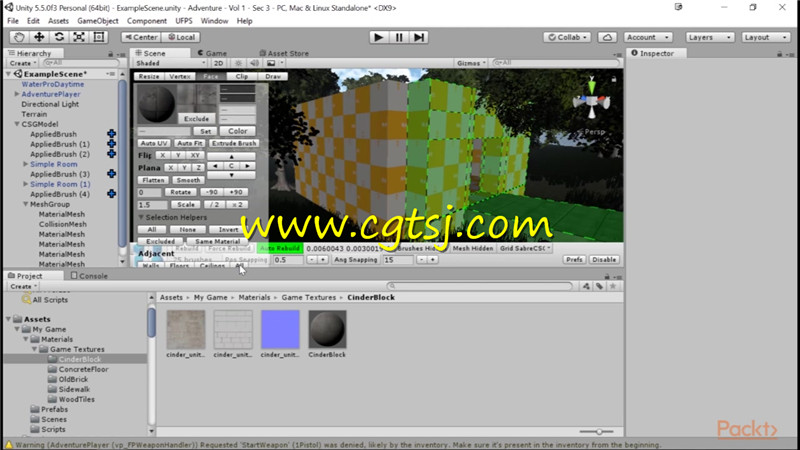Open the Gizmos dropdown

[x=471, y=63]
